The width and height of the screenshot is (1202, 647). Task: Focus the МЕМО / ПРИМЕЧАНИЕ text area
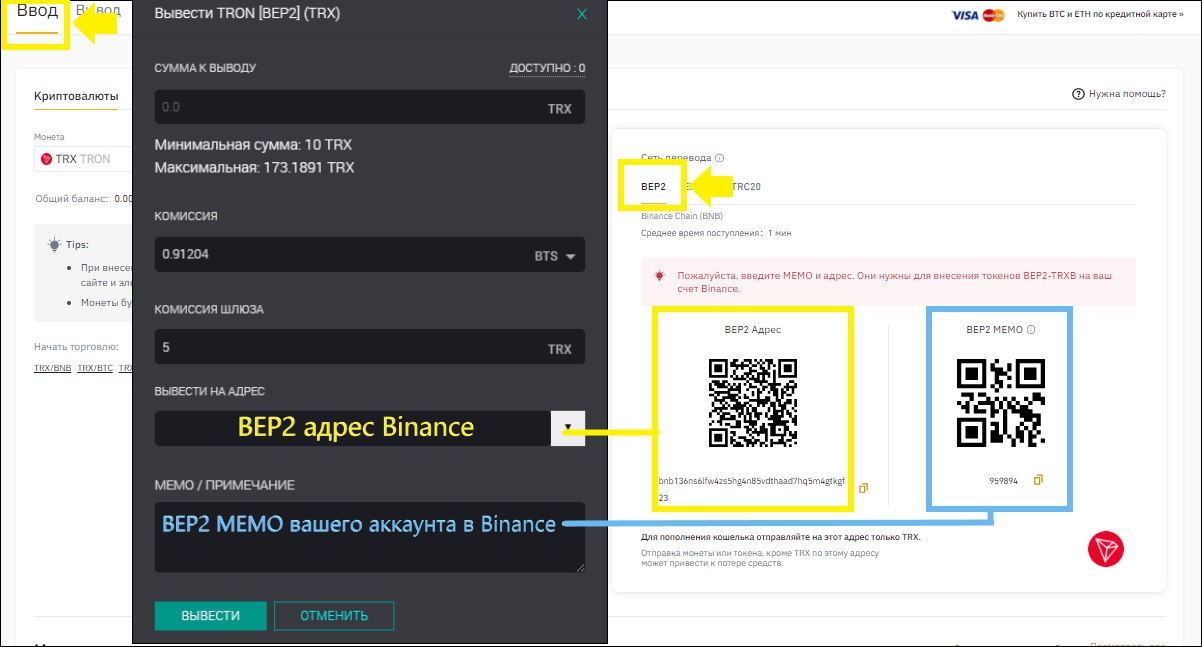[x=370, y=537]
